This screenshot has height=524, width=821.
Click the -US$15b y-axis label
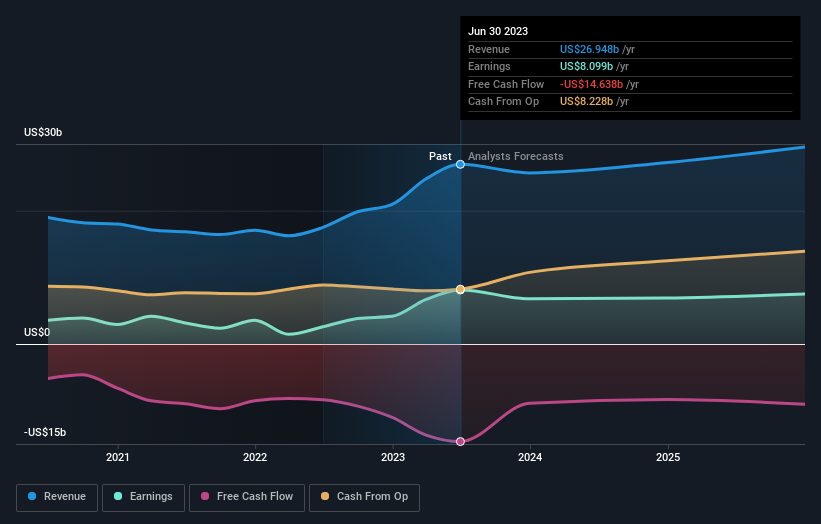pos(45,432)
